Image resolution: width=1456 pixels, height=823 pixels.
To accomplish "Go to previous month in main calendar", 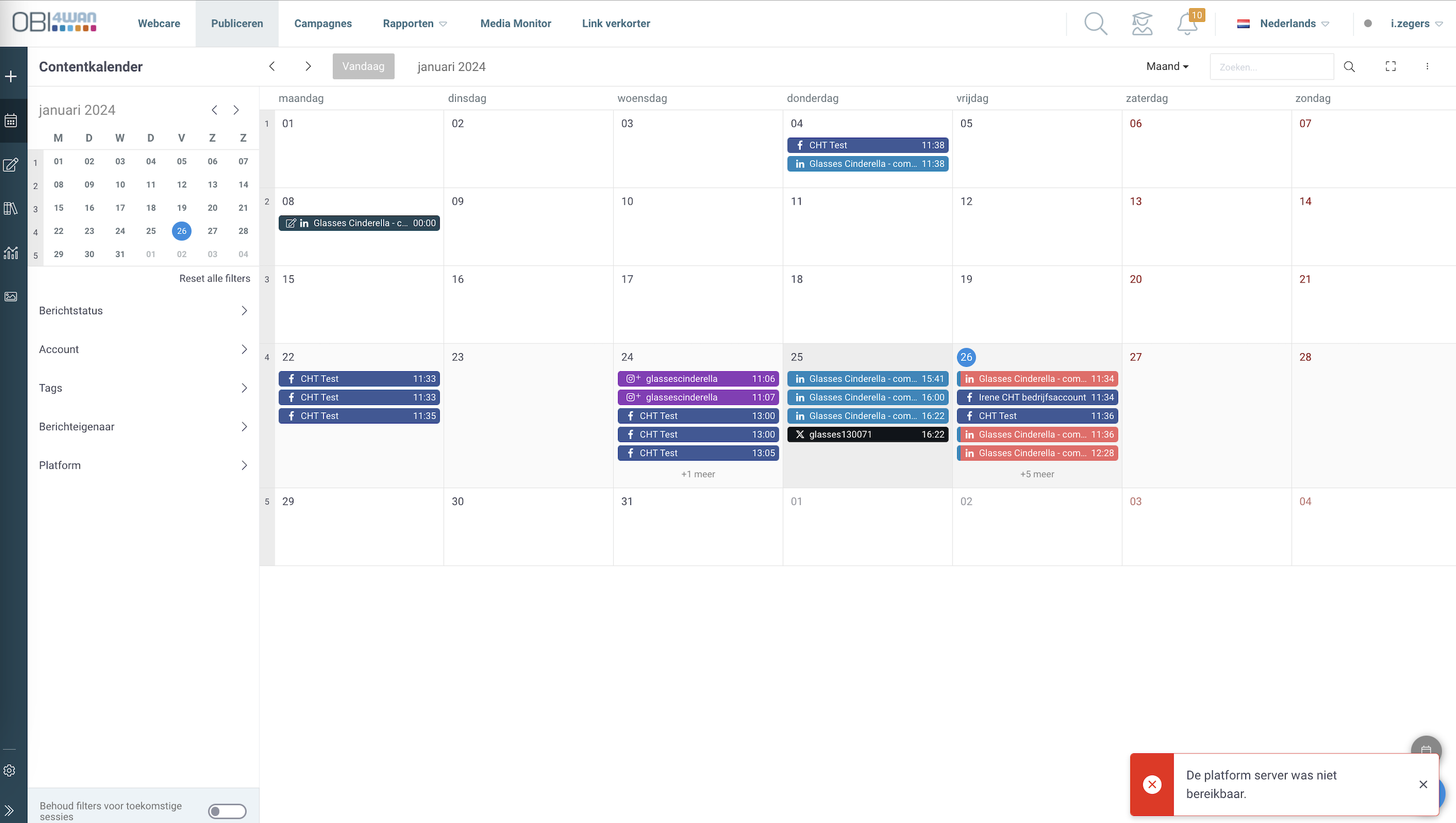I will [272, 66].
